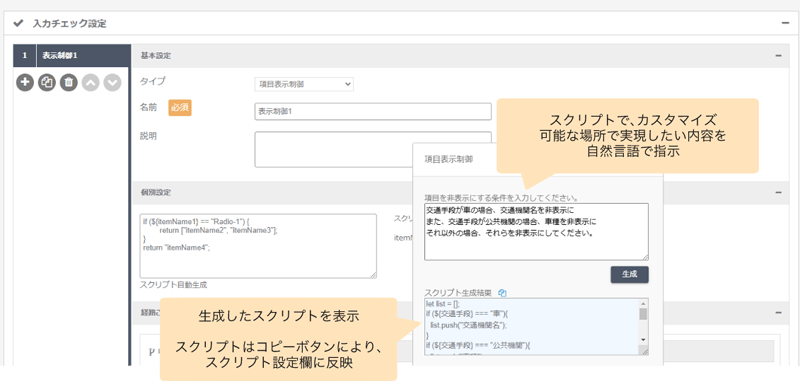Move the rule down with the down arrow icon
800x381 pixels.
[x=112, y=82]
